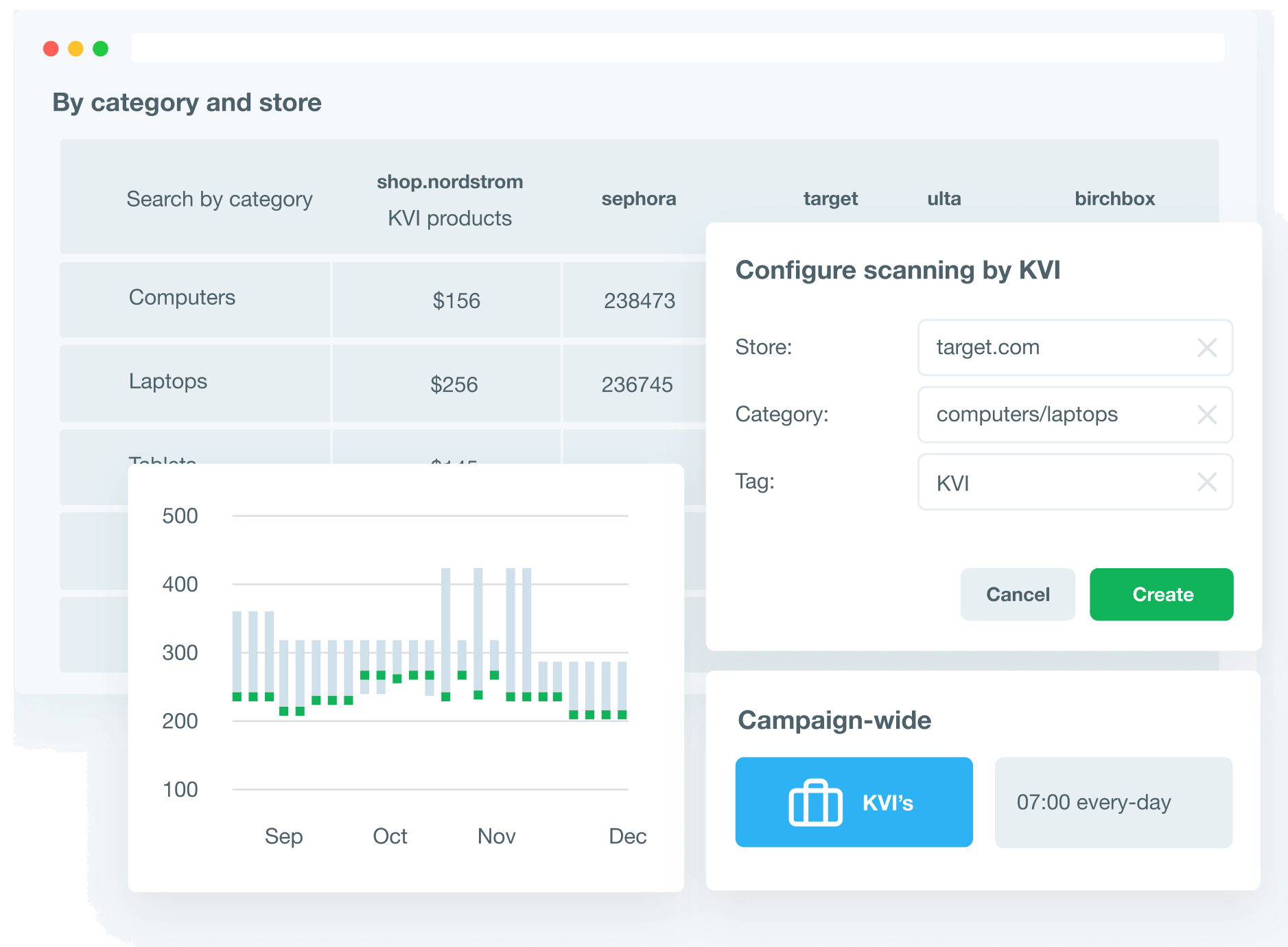Screen dimensions: 1288x947
Task: Select the birchbox column header
Action: click(x=1114, y=199)
